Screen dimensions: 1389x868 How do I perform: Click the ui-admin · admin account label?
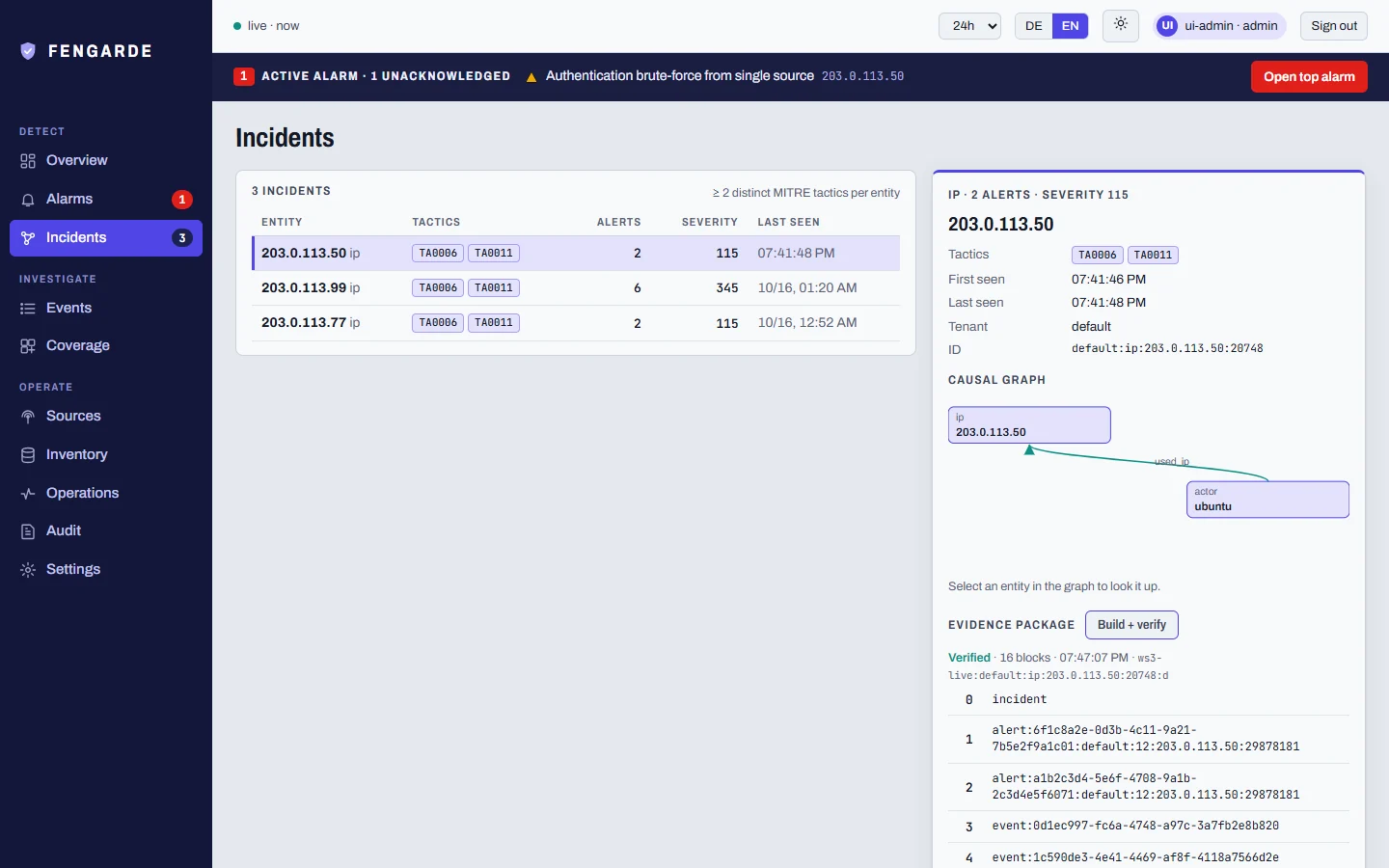(1231, 26)
